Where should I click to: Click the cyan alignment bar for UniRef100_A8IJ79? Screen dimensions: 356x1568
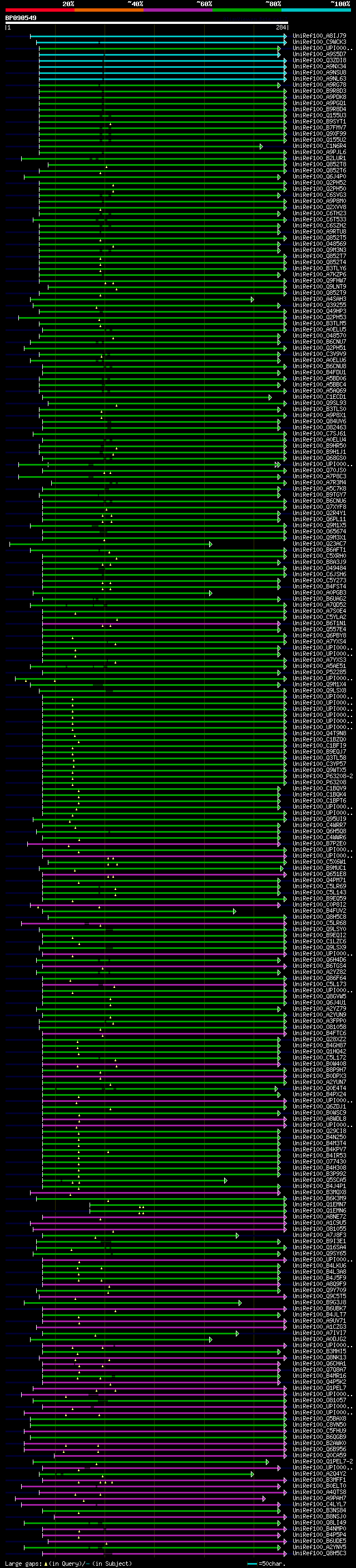pyautogui.click(x=158, y=36)
